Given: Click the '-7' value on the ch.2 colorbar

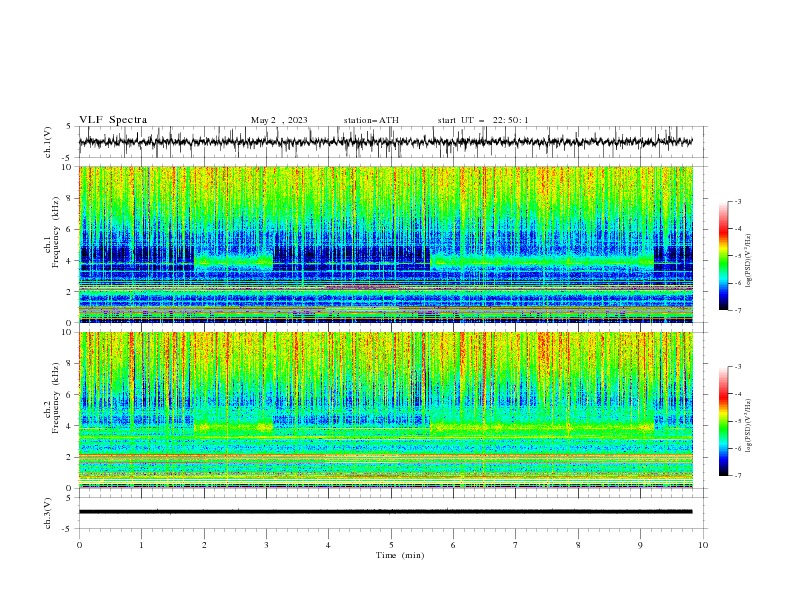Looking at the screenshot, I should [x=737, y=476].
